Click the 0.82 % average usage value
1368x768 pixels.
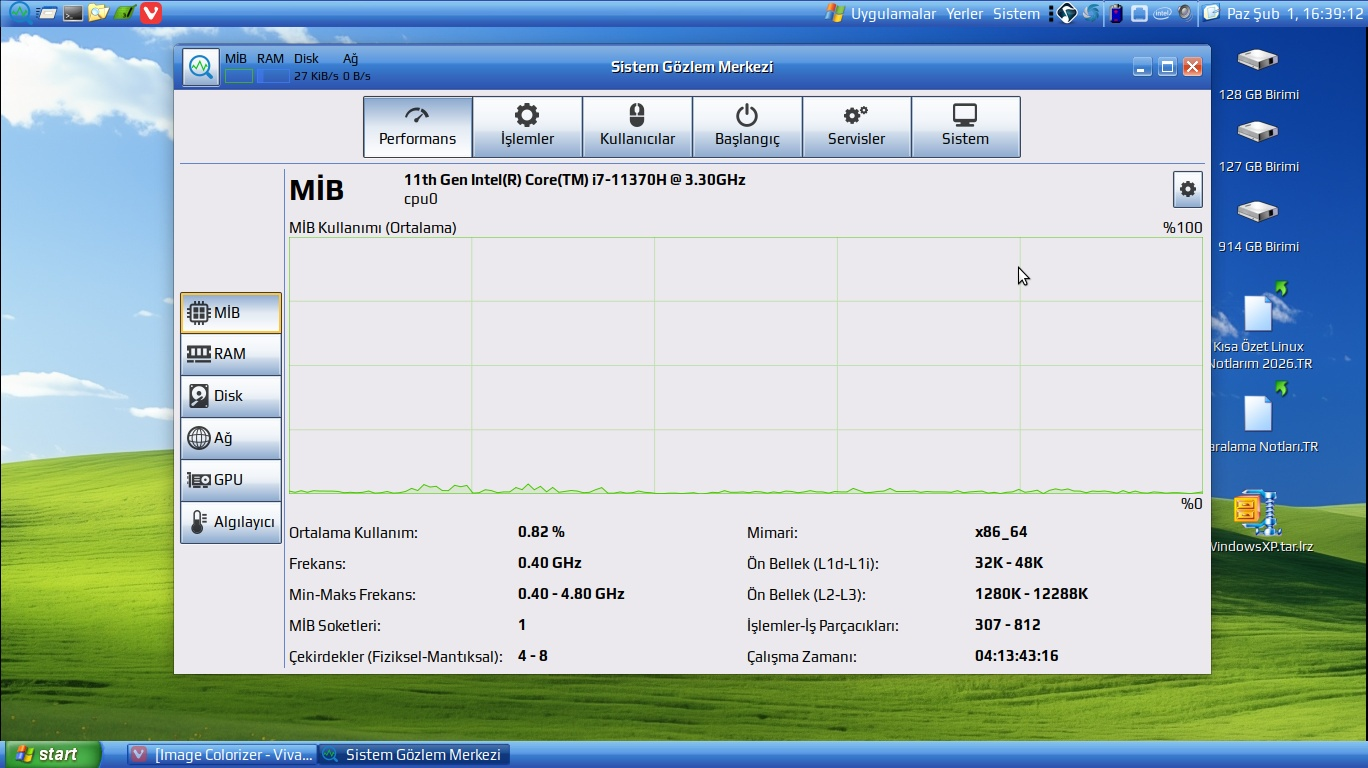tap(541, 532)
